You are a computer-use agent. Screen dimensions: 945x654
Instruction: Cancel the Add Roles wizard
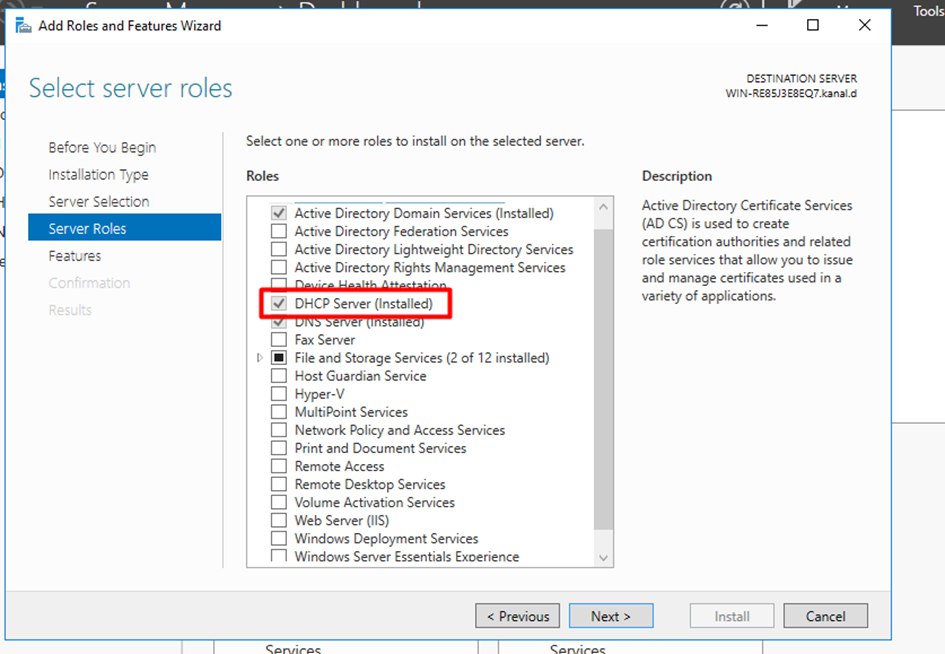coord(825,616)
